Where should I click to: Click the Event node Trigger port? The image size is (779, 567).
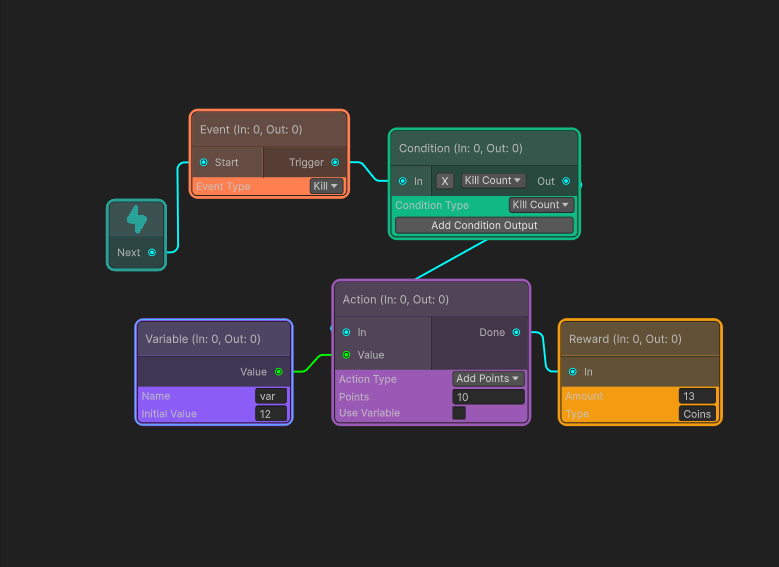(335, 162)
